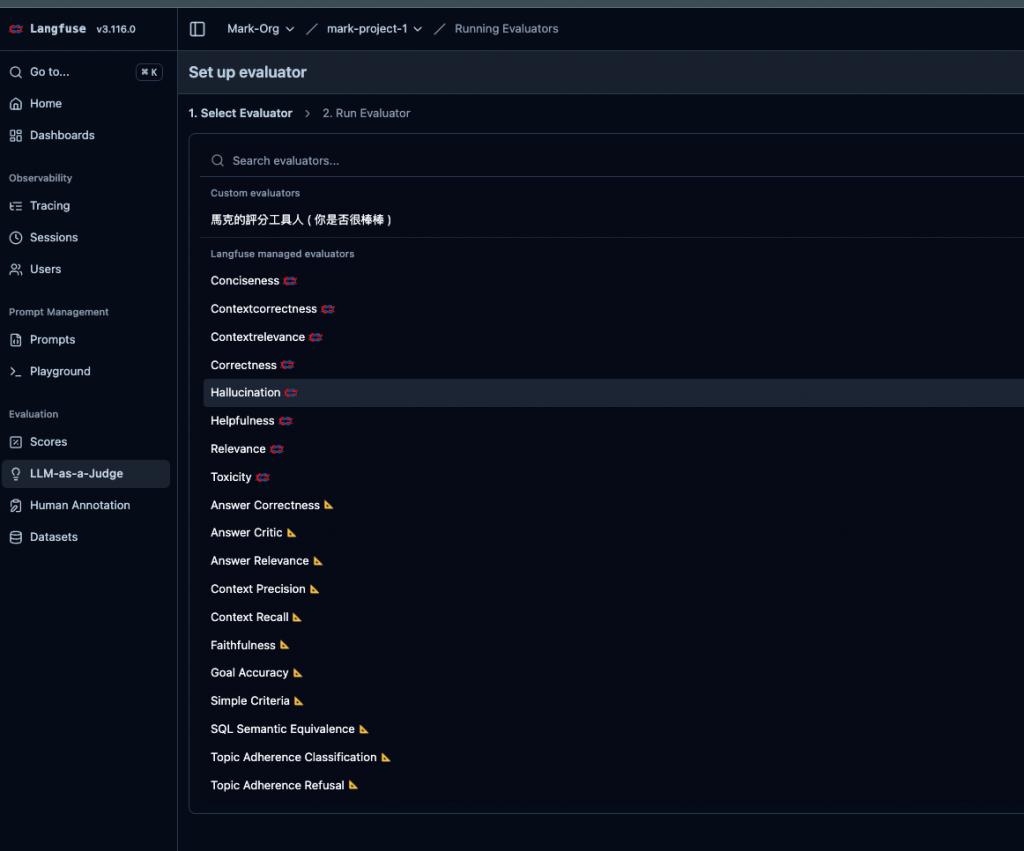Viewport: 1024px width, 851px height.
Task: Open Sessions in the sidebar
Action: point(86,238)
